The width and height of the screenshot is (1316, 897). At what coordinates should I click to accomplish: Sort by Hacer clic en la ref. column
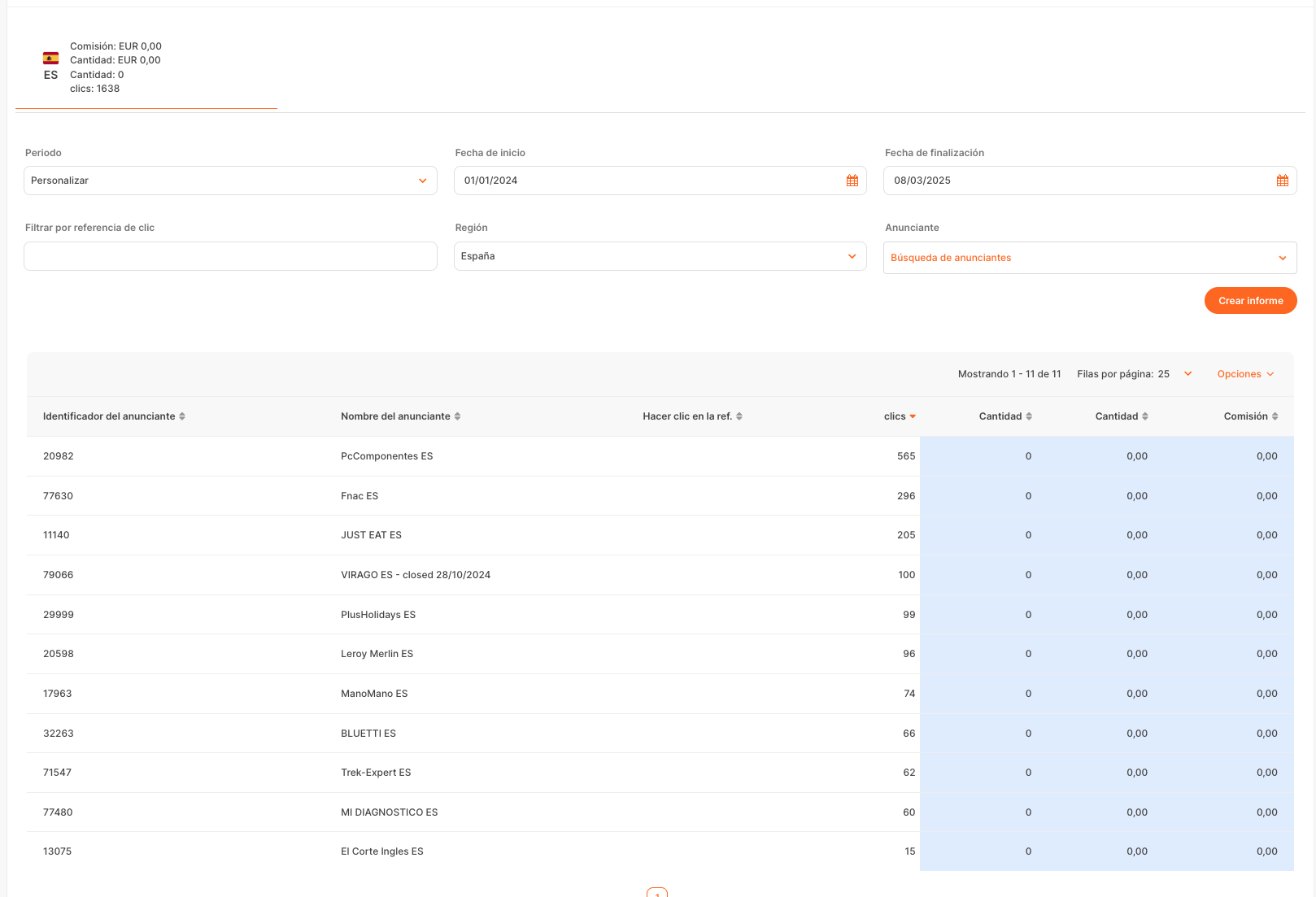(x=739, y=416)
